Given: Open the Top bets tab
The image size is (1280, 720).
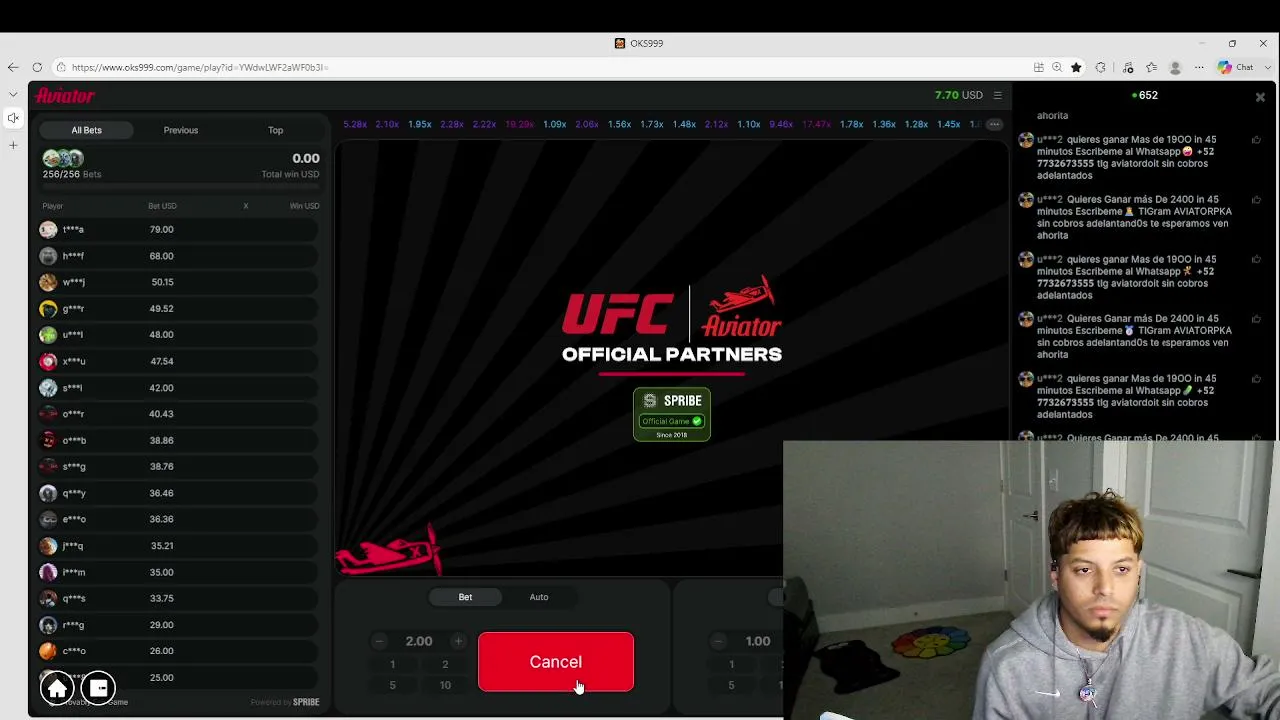Looking at the screenshot, I should click(x=275, y=130).
